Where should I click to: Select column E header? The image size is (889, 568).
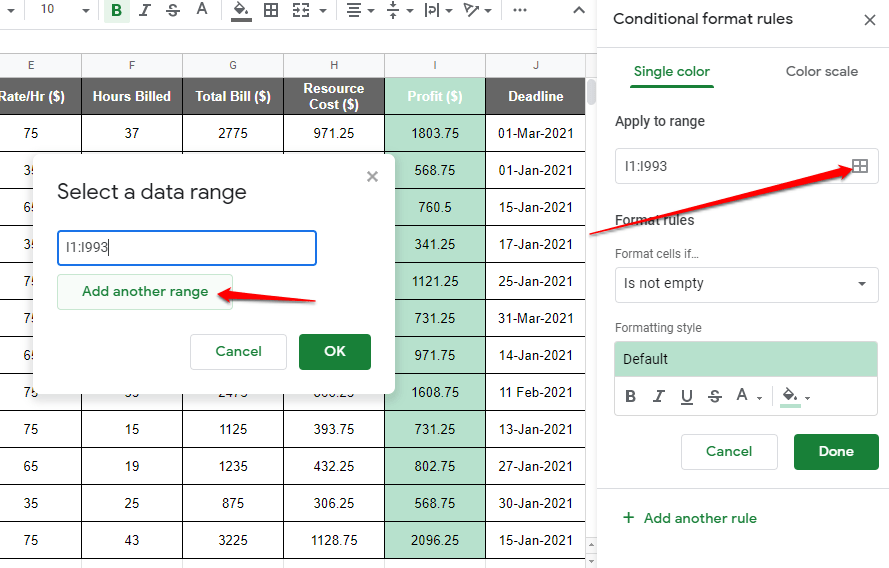31,65
